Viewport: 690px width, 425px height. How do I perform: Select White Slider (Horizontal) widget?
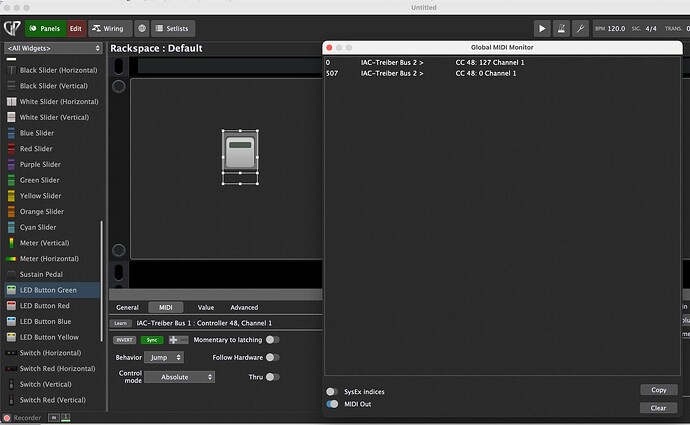tap(52, 102)
